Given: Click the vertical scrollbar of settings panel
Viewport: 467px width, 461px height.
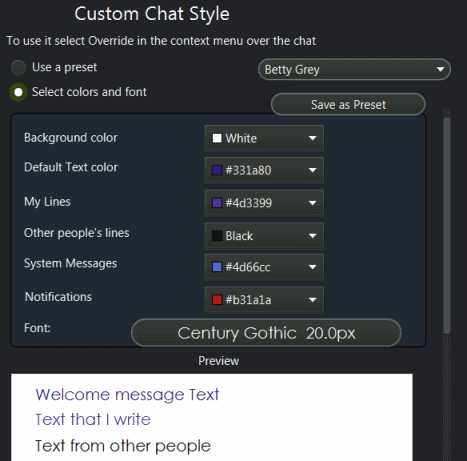Looking at the screenshot, I should click(447, 225).
